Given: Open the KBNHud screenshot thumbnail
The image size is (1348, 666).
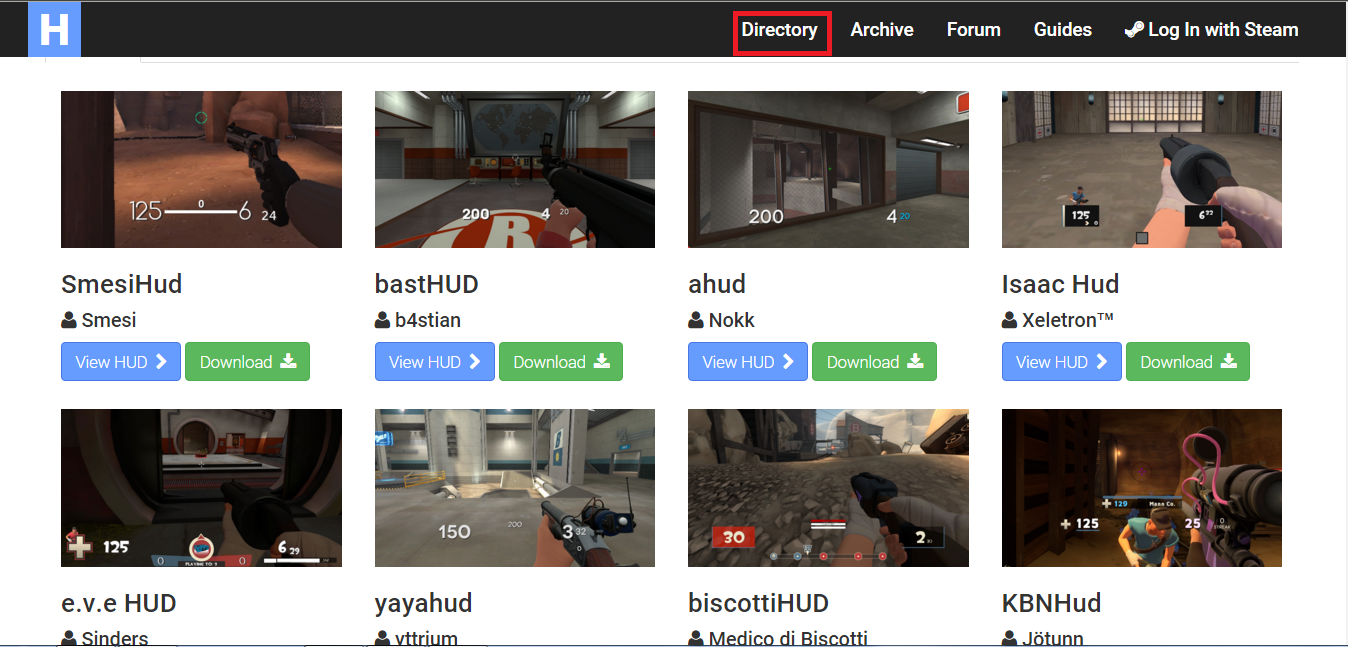Looking at the screenshot, I should 1142,488.
